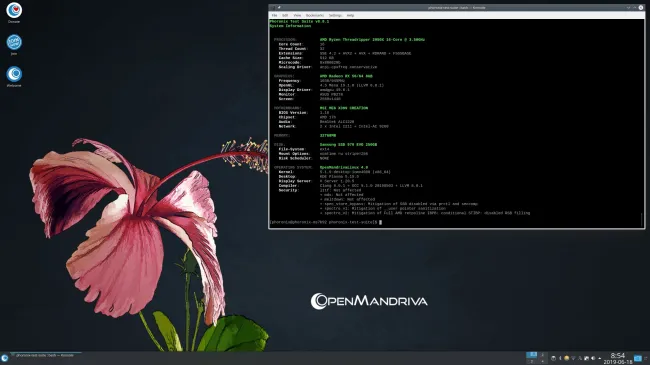Open the Donate desktop icon
This screenshot has height=365, width=650.
(x=14, y=12)
